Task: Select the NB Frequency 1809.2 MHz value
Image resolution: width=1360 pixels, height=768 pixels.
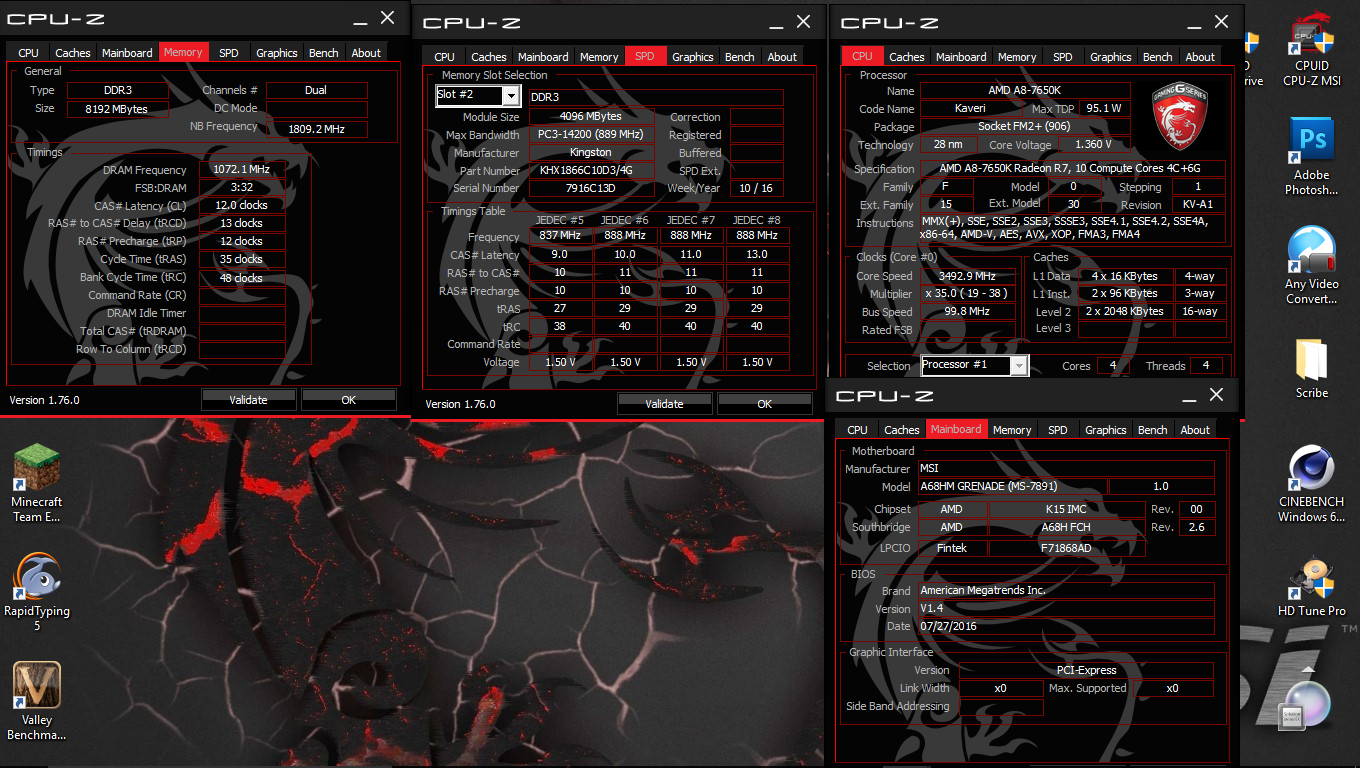Action: tap(316, 129)
